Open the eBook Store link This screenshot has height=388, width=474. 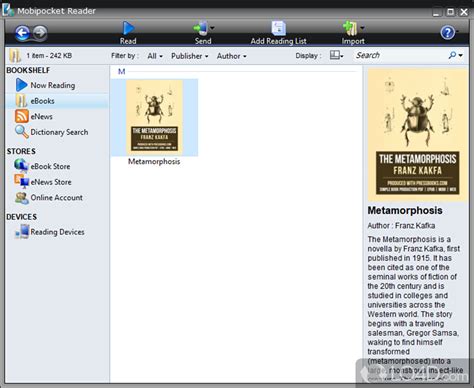pyautogui.click(x=50, y=166)
